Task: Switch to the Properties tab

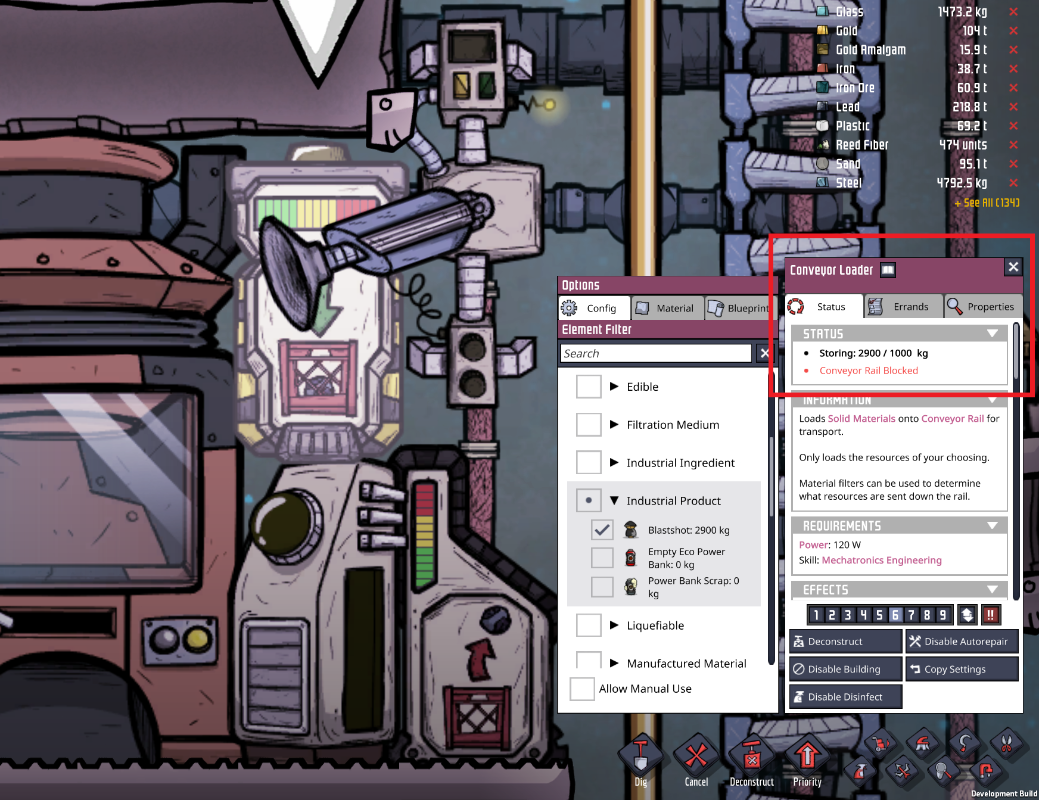Action: [x=983, y=306]
